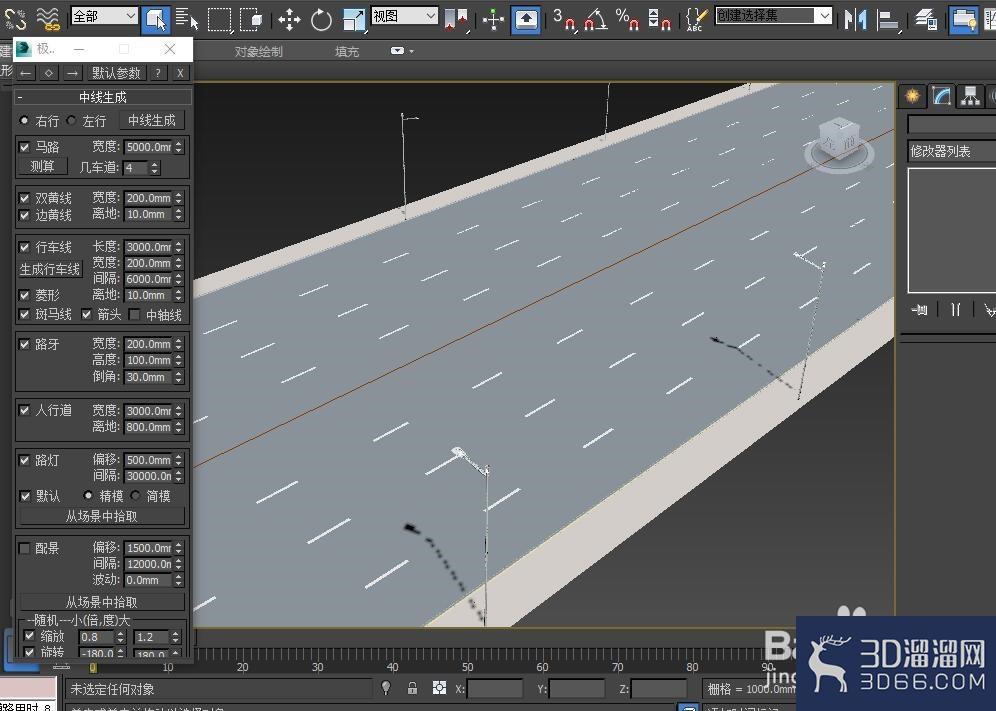996x711 pixels.
Task: Click the Pin Stack icon
Action: pyautogui.click(x=919, y=309)
